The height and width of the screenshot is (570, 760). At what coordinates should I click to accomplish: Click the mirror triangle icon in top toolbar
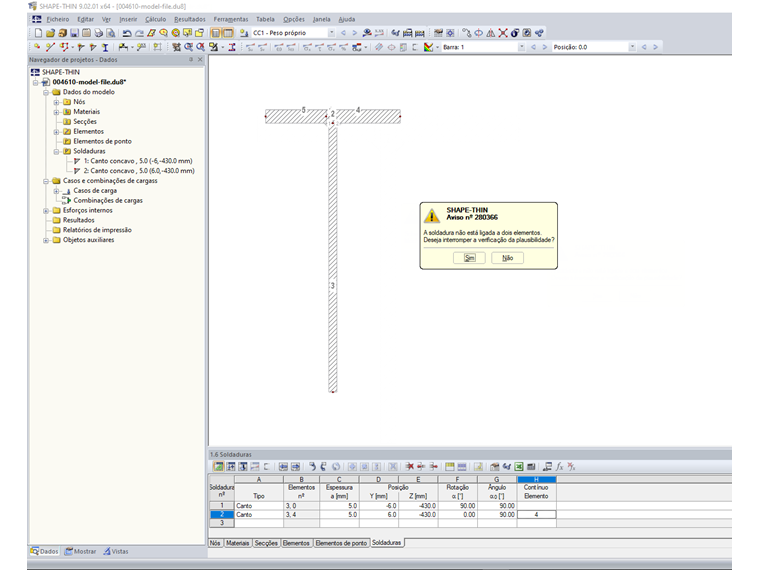[x=491, y=33]
